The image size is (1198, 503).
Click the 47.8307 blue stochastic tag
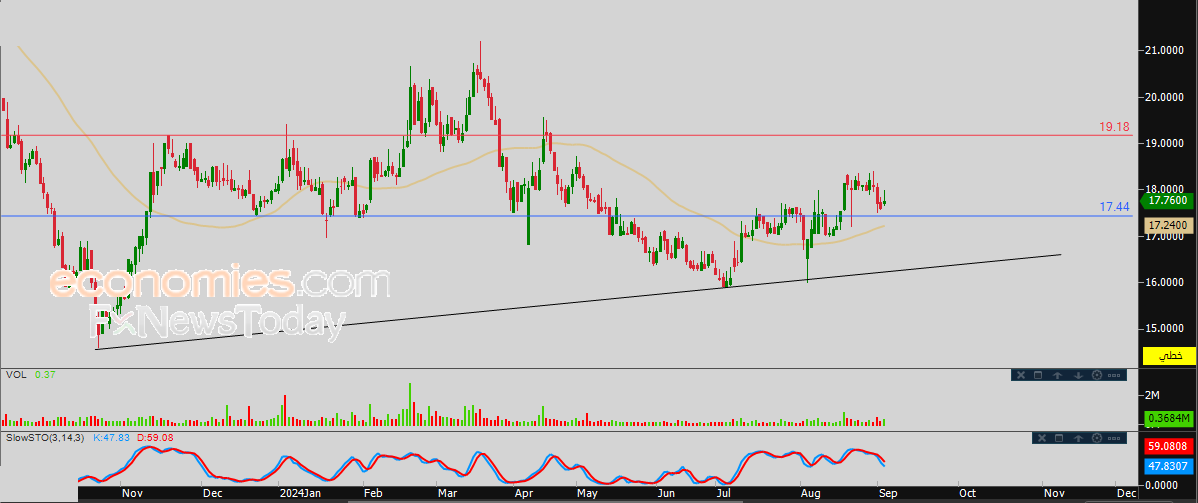click(1170, 464)
